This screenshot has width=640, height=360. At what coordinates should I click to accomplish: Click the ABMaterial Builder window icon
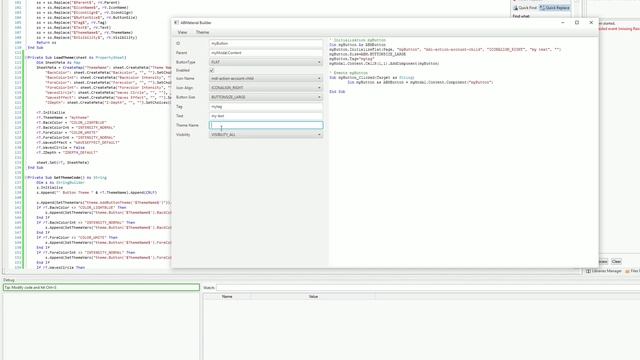(x=176, y=23)
